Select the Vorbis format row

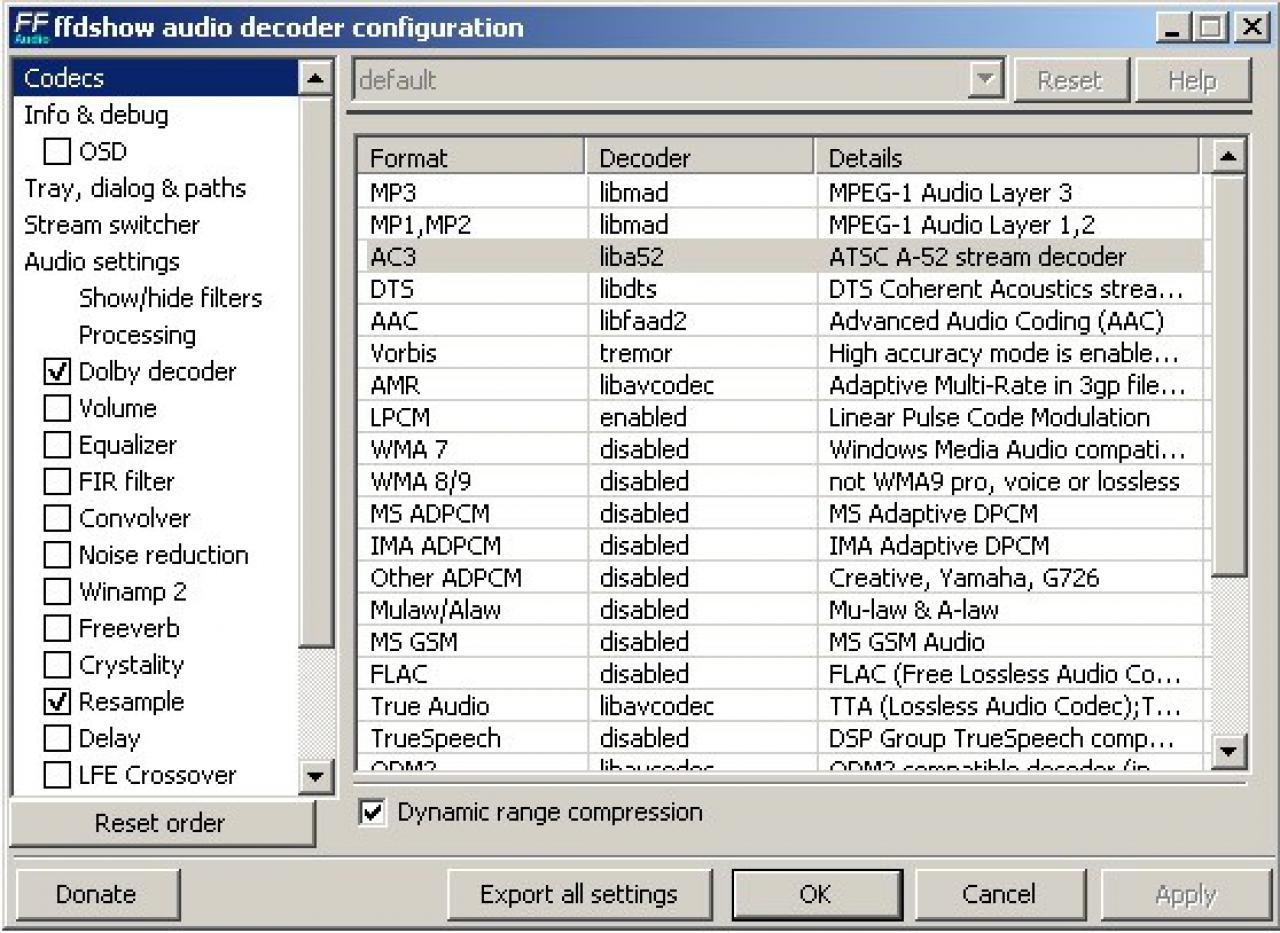[780, 353]
